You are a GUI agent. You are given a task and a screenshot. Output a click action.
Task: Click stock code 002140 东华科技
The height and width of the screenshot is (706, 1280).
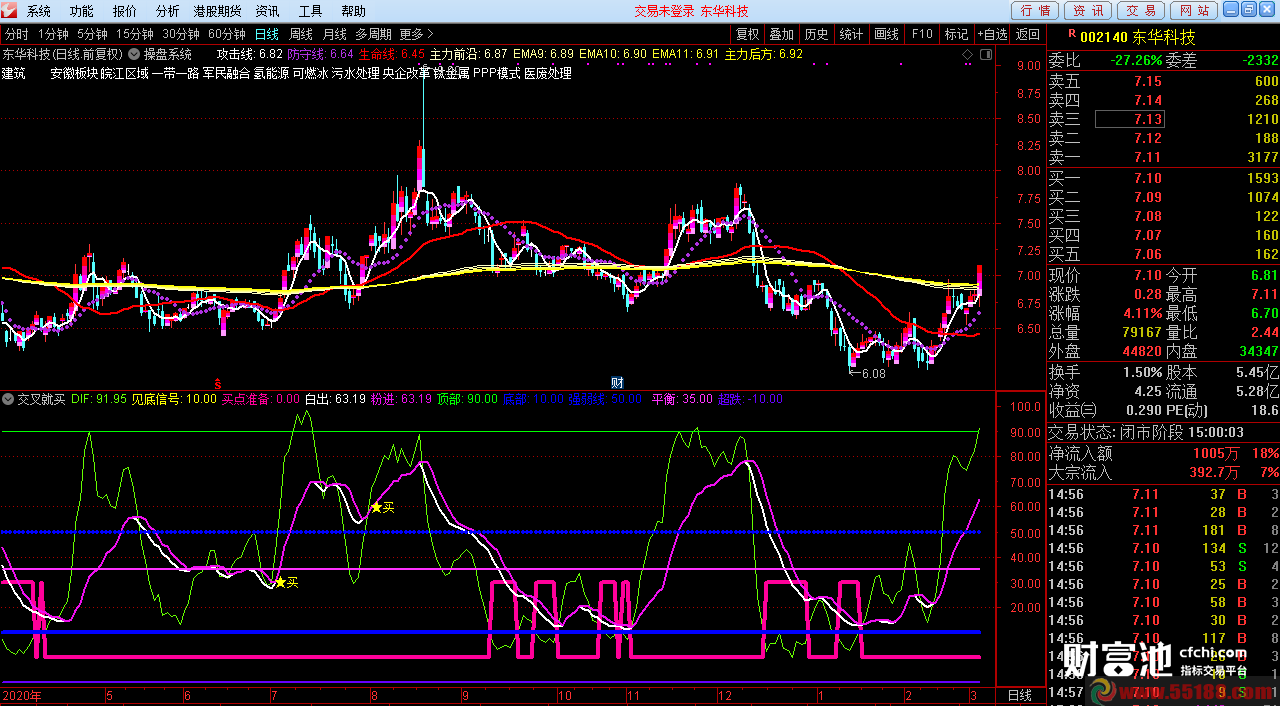click(1138, 37)
